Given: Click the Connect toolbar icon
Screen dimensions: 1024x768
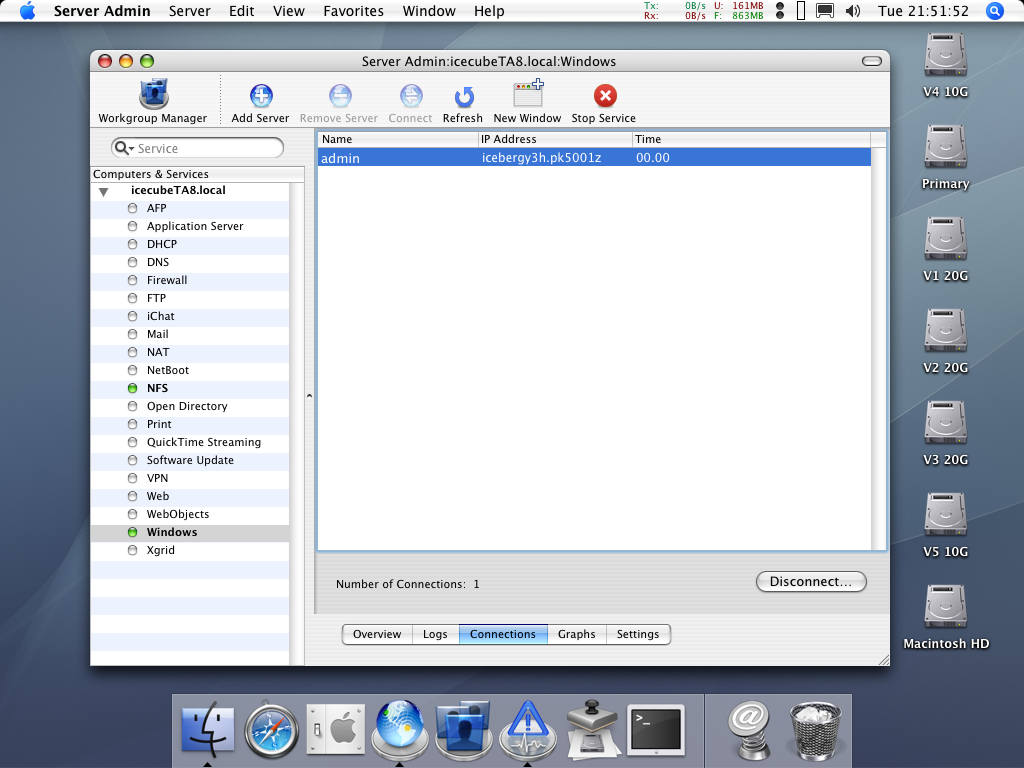Looking at the screenshot, I should (x=411, y=96).
